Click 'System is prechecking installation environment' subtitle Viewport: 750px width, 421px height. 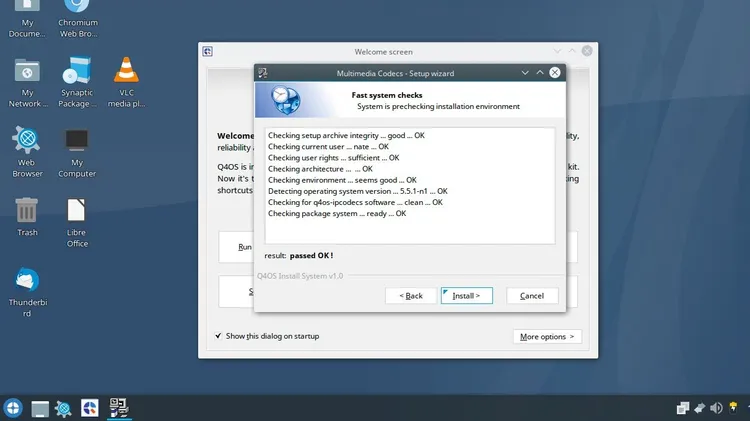pos(438,106)
